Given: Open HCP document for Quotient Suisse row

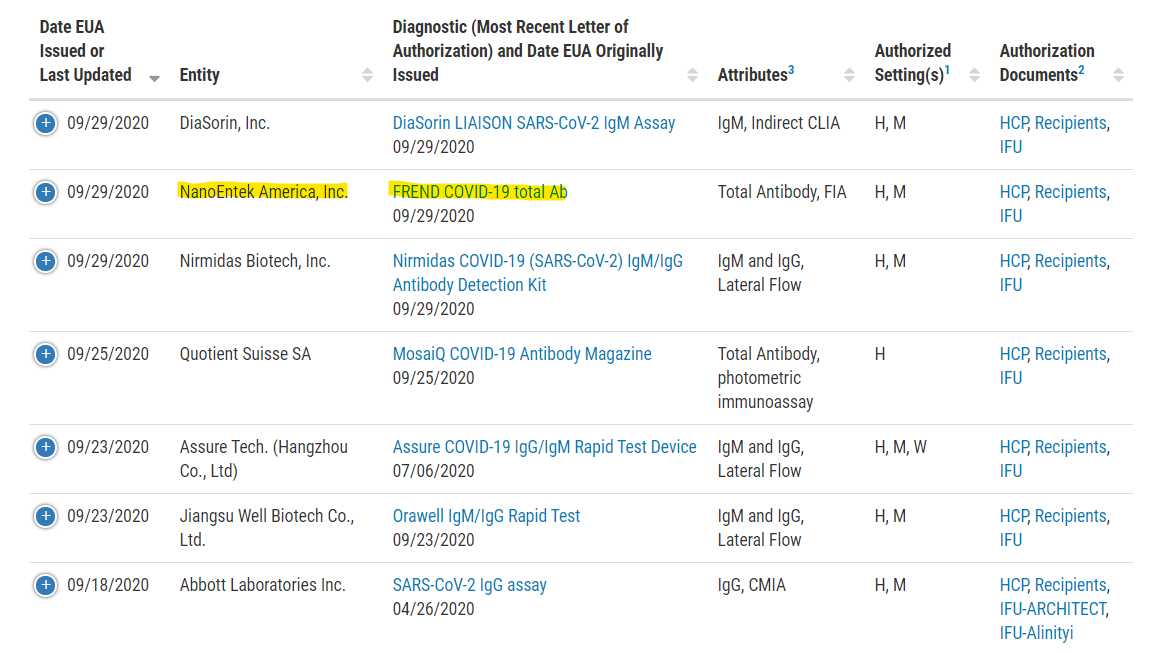Looking at the screenshot, I should coord(1014,354).
